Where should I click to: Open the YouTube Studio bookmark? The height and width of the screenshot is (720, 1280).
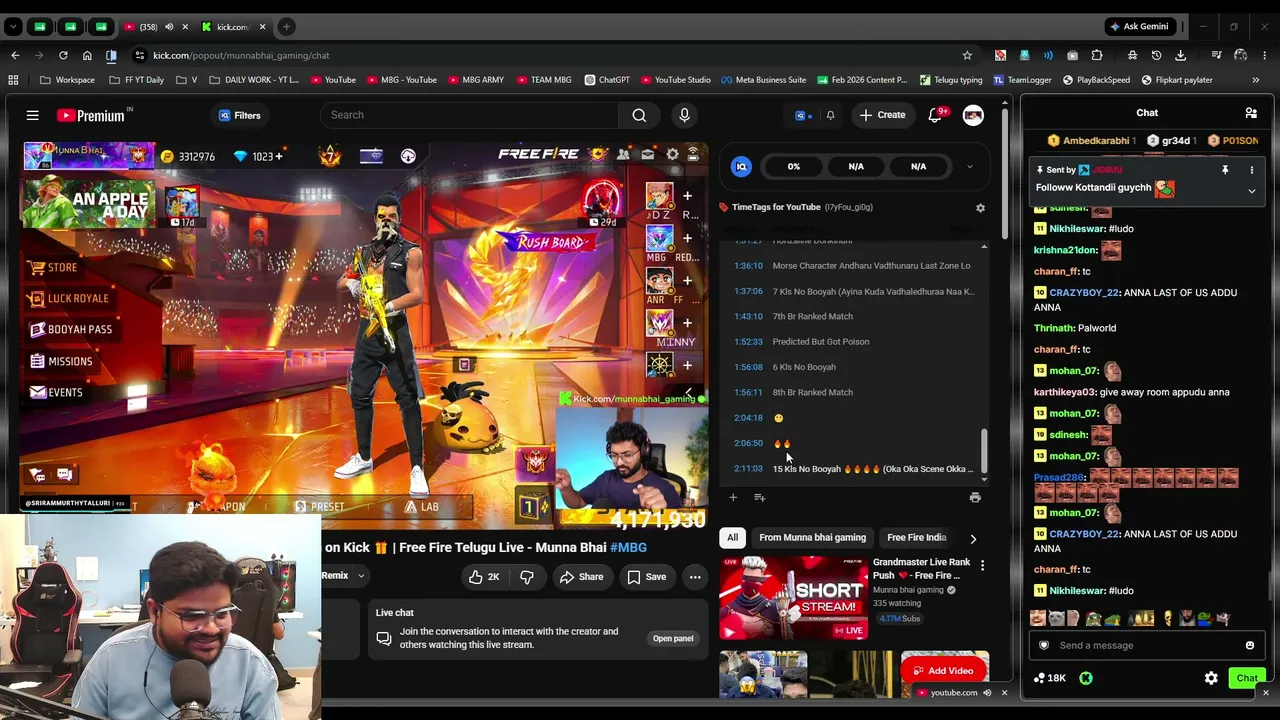(x=675, y=80)
